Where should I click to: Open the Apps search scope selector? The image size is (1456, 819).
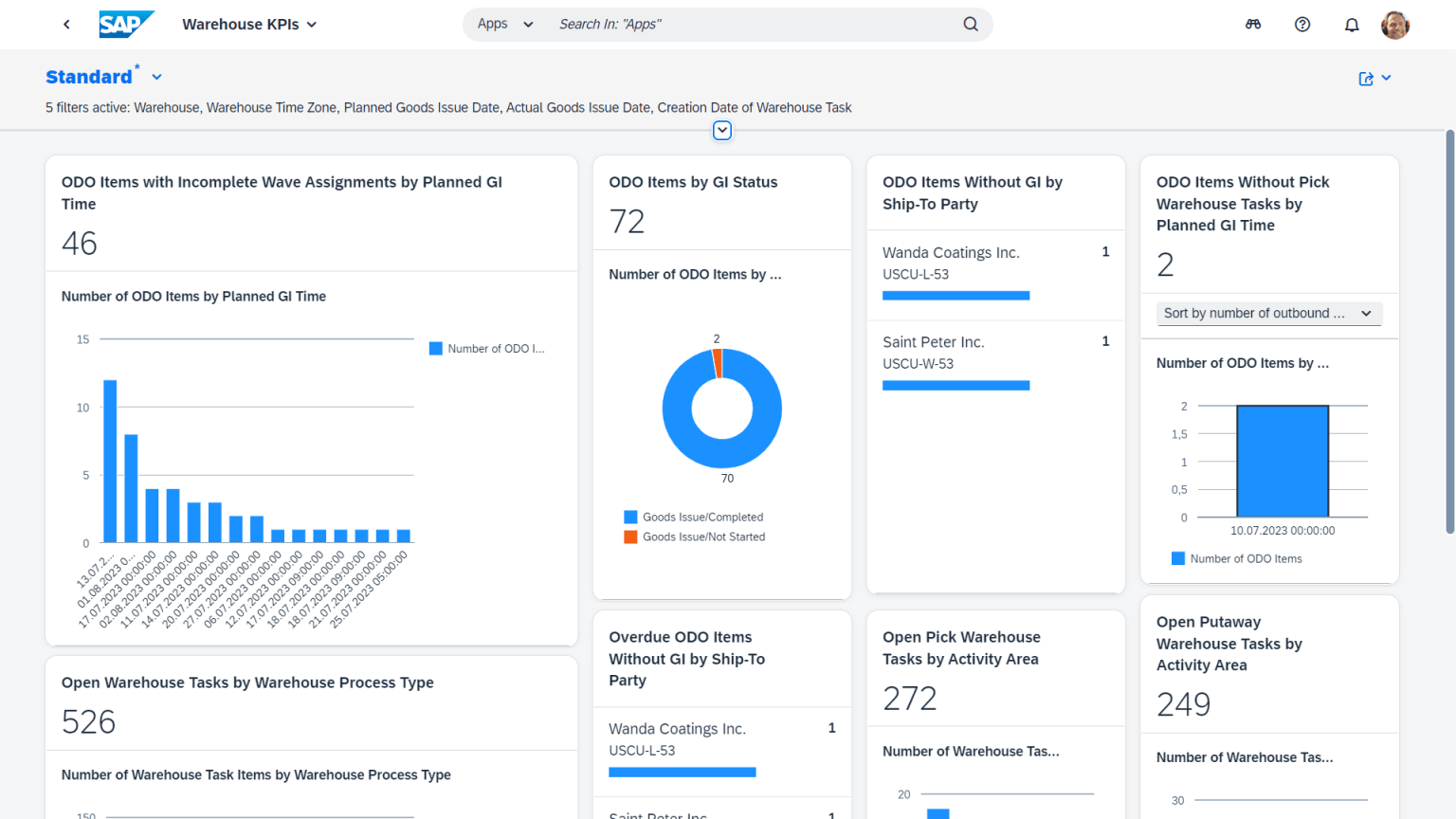coord(503,24)
